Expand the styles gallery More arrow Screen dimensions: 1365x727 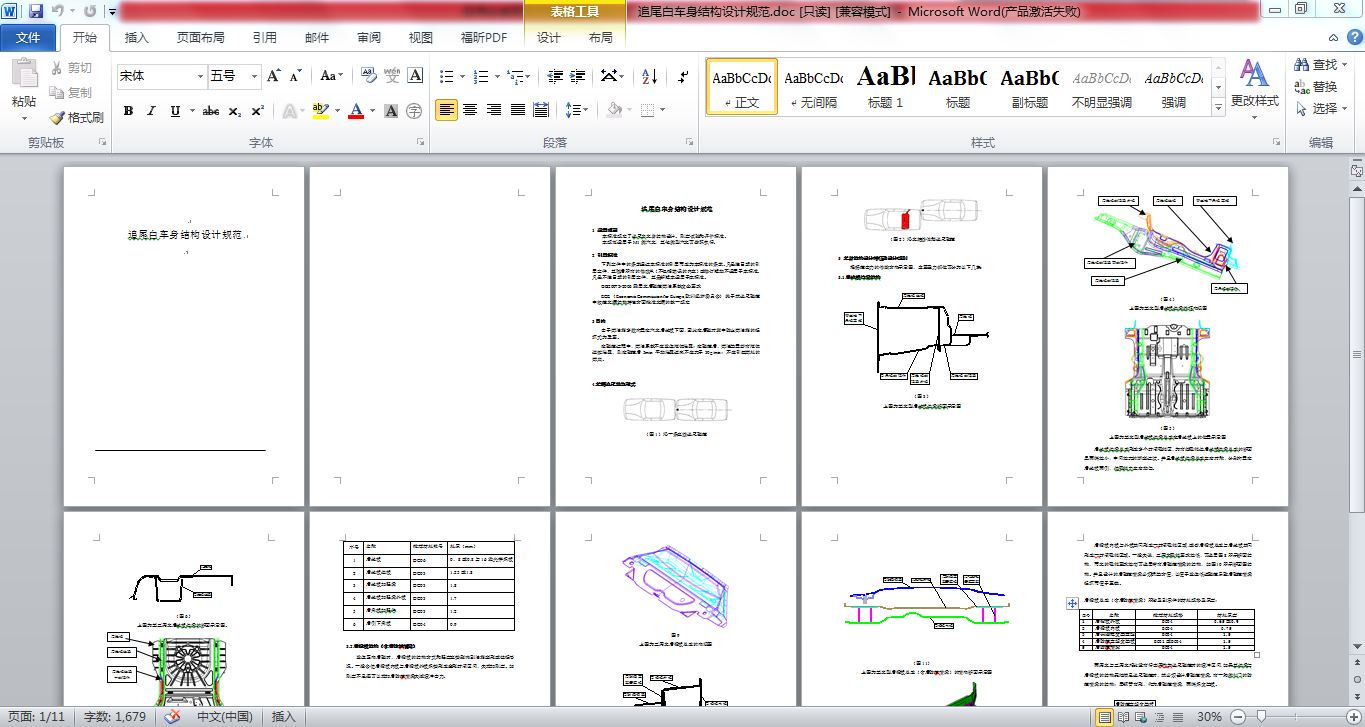pyautogui.click(x=1217, y=108)
